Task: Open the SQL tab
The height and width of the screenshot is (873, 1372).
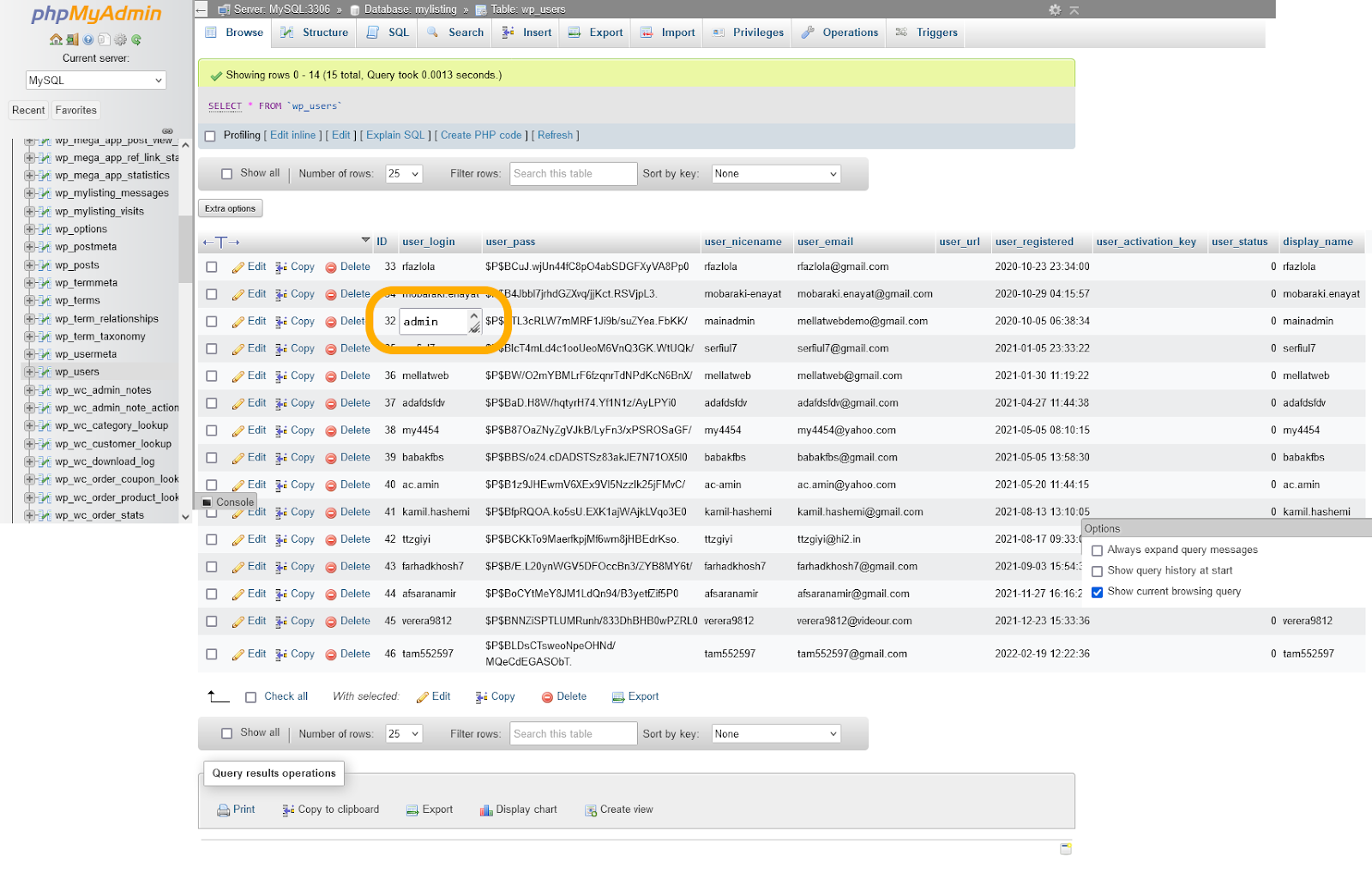Action: pyautogui.click(x=388, y=33)
